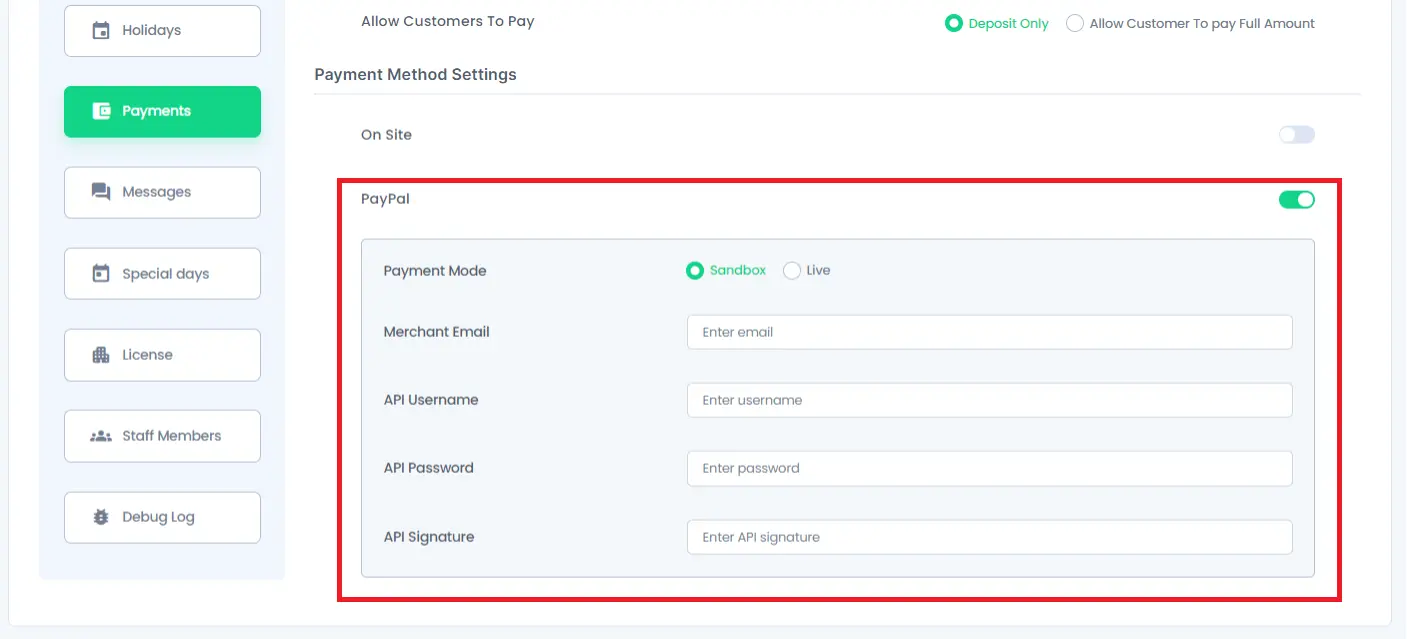This screenshot has width=1407, height=639.
Task: Choose Sandbox payment mode
Action: (x=695, y=271)
